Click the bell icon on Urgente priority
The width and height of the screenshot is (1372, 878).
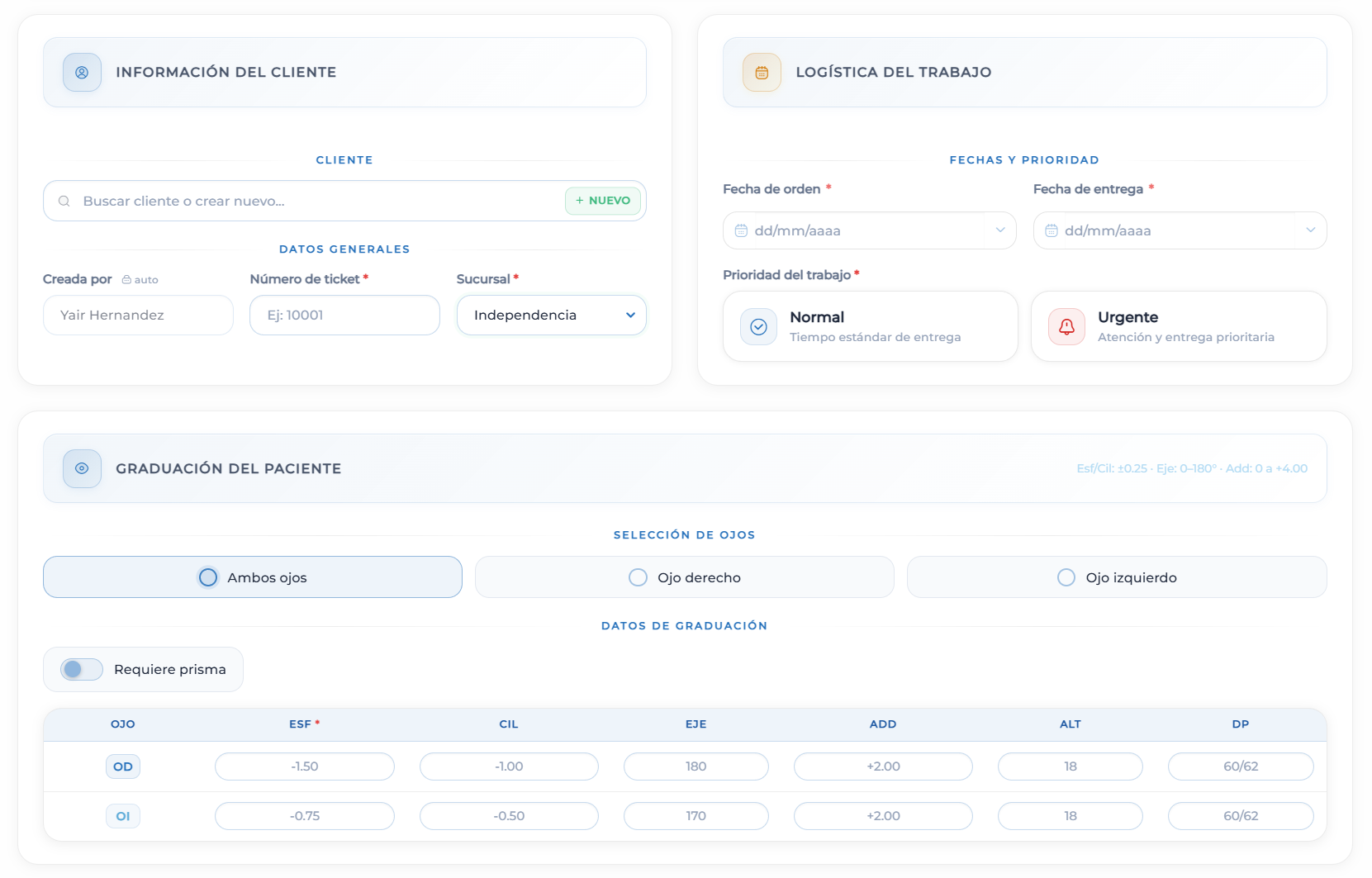[x=1066, y=327]
